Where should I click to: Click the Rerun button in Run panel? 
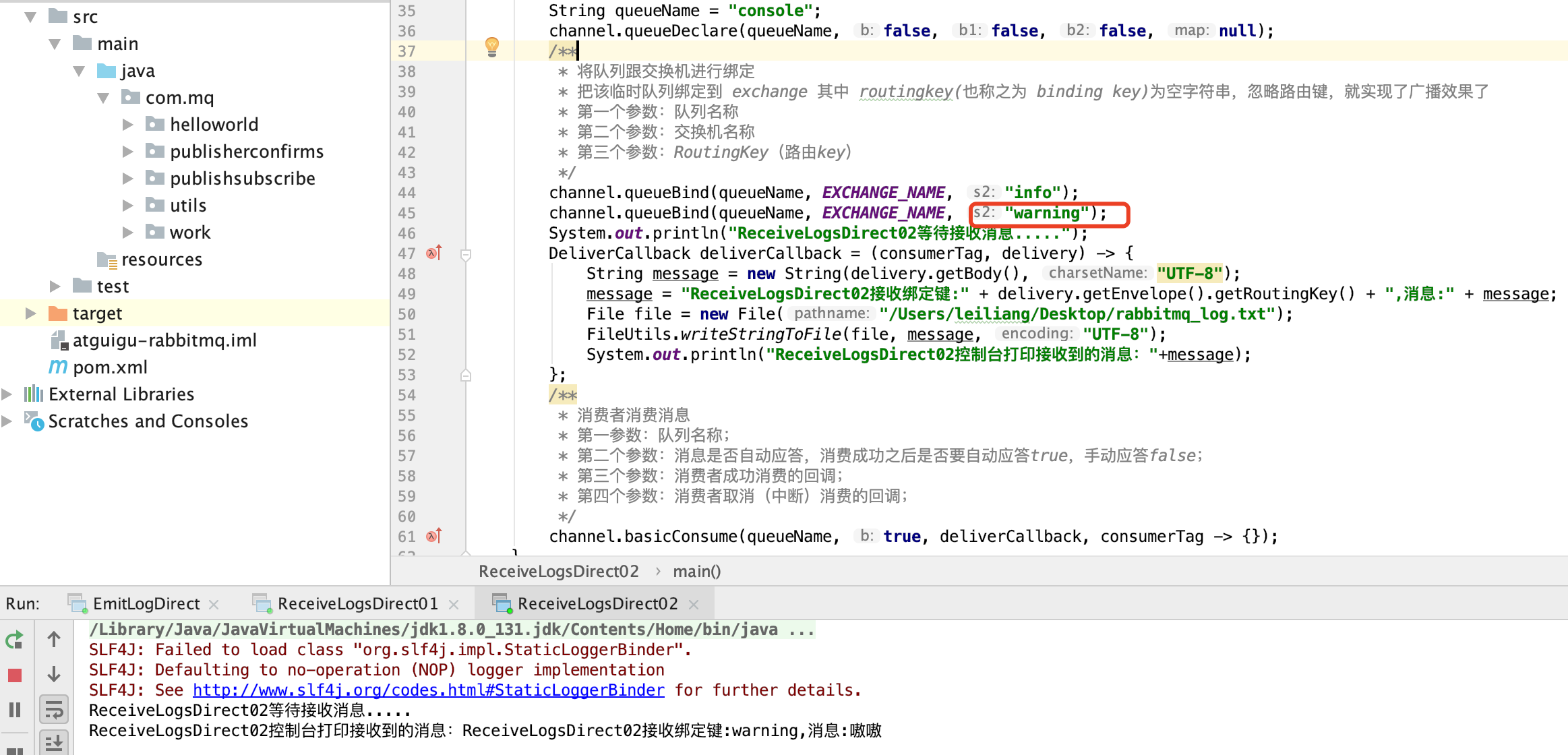14,640
